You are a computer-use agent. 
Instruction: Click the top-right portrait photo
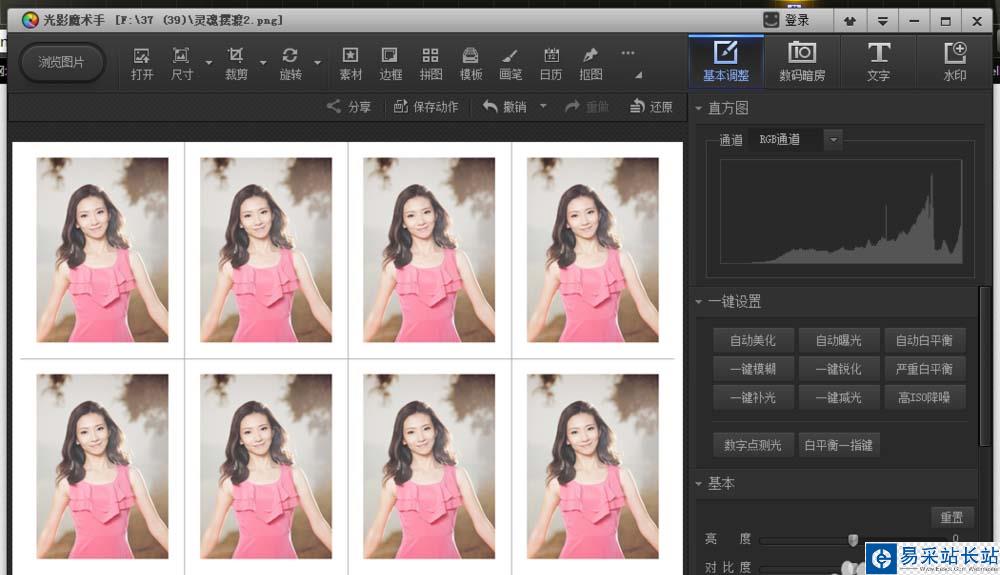(x=592, y=250)
